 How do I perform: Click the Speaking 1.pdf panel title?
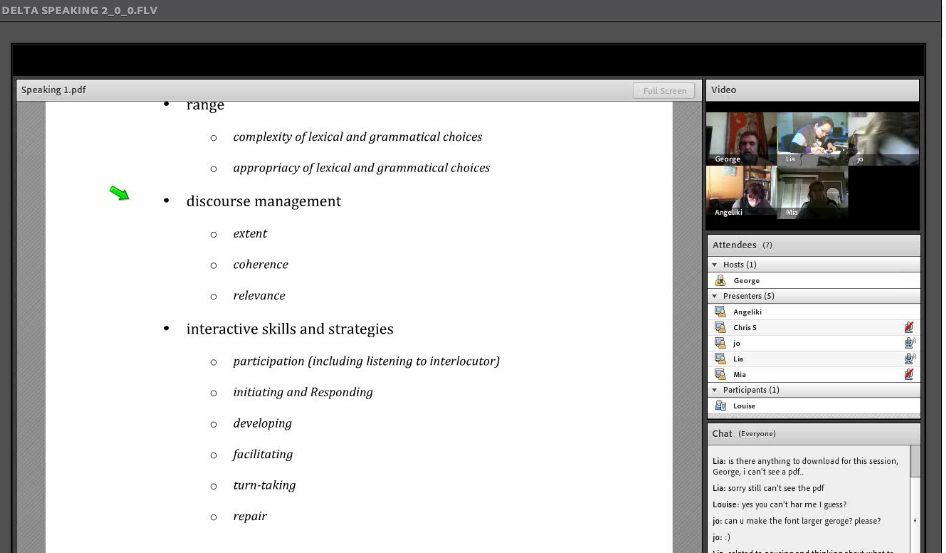[x=54, y=90]
